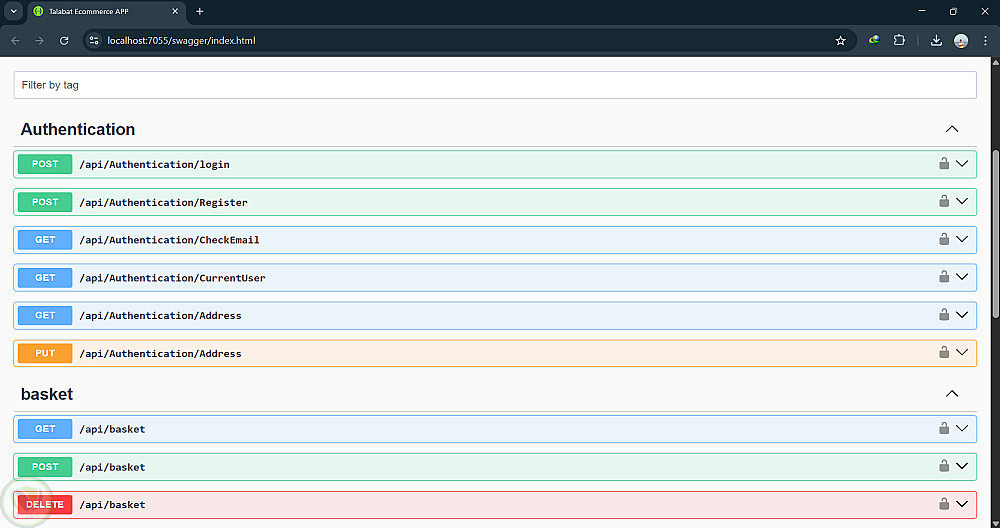Click the lock icon on GET /api/Authentication/CurrentUser
The width and height of the screenshot is (1000, 528).
(x=944, y=276)
